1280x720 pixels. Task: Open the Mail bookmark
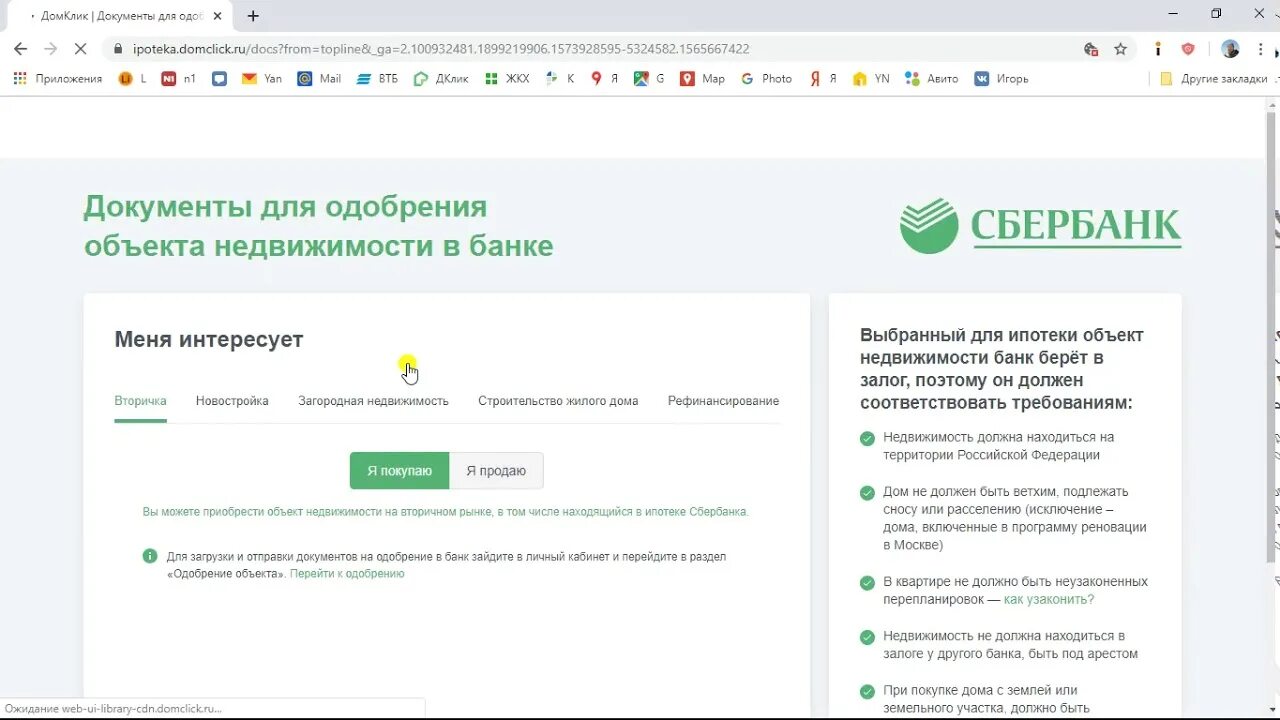click(x=319, y=78)
